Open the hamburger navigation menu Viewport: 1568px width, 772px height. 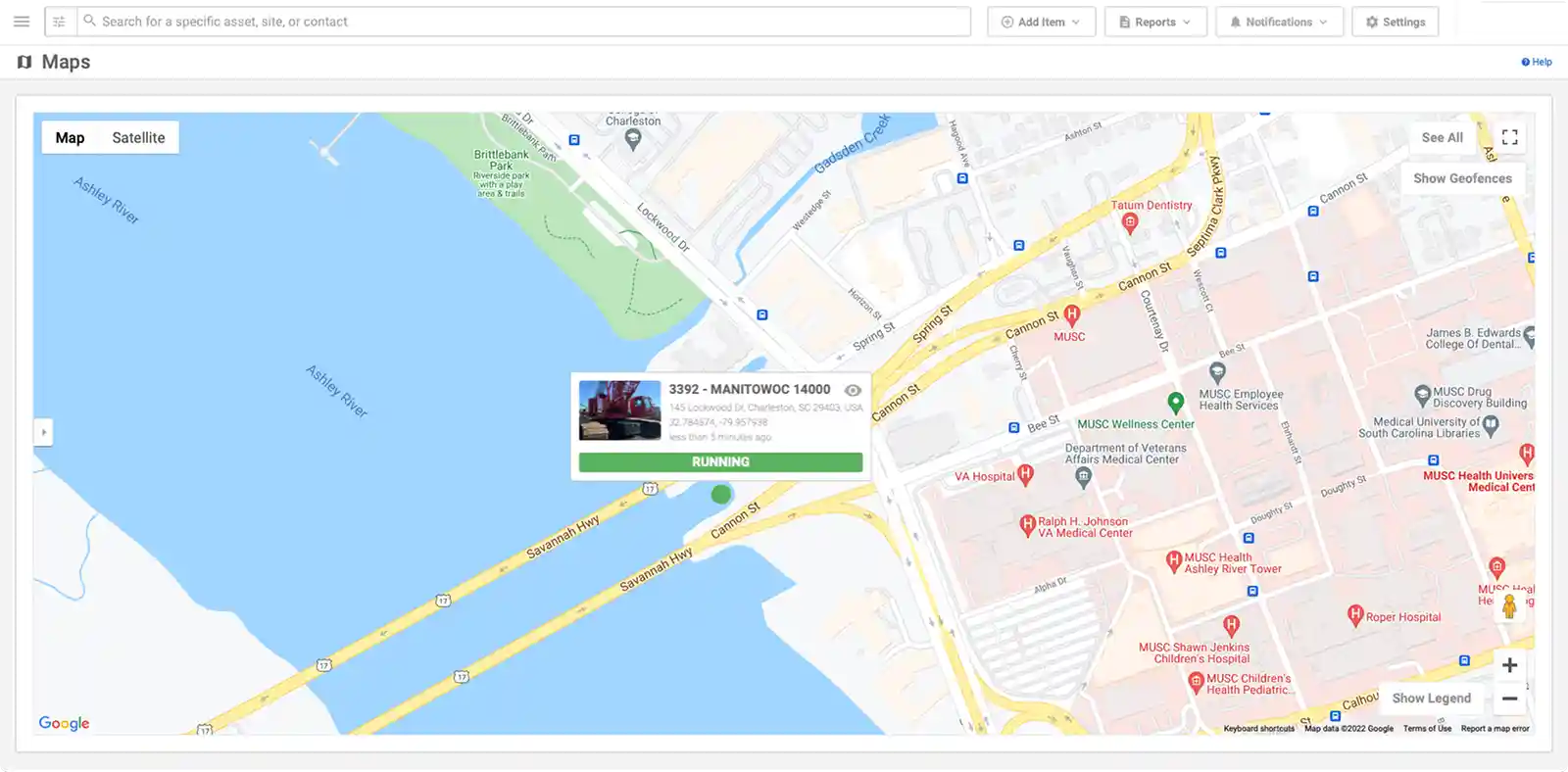pyautogui.click(x=22, y=22)
